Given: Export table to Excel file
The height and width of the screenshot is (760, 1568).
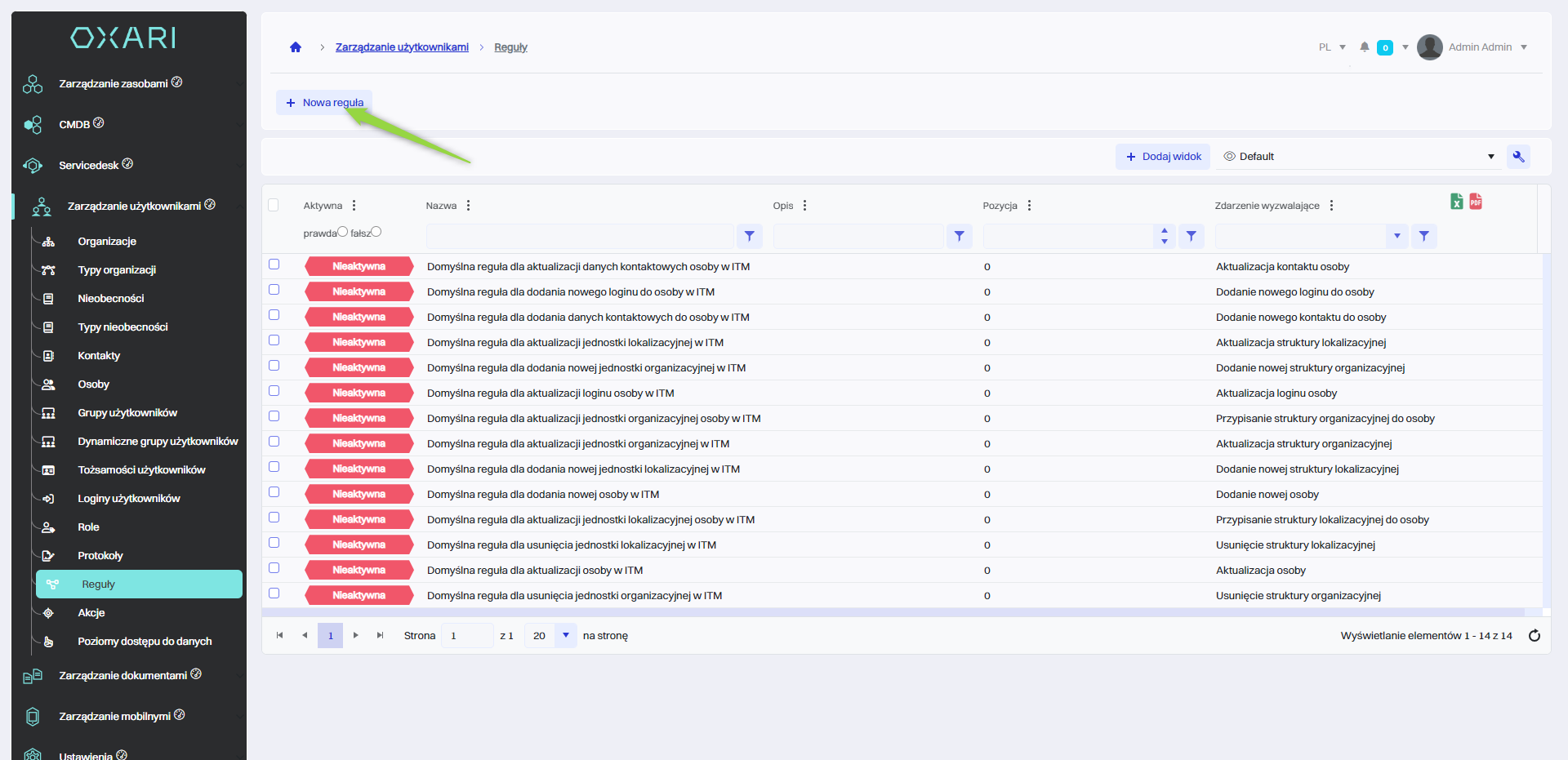Looking at the screenshot, I should coord(1456,202).
